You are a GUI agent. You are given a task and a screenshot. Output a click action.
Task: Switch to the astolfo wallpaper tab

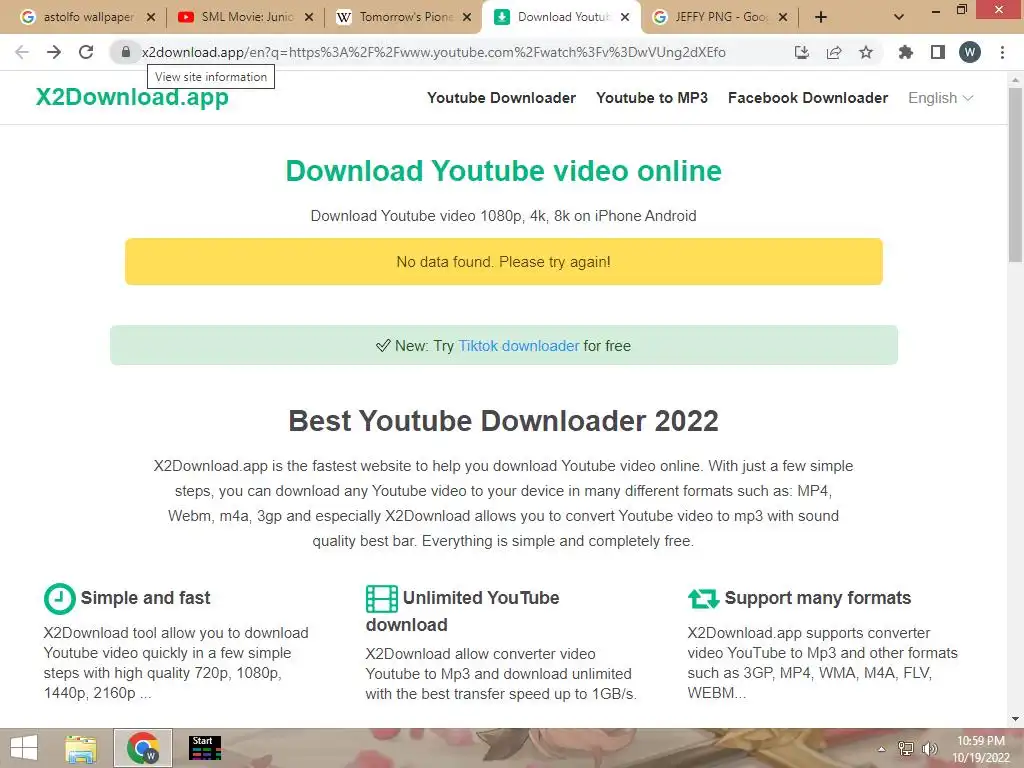88,17
